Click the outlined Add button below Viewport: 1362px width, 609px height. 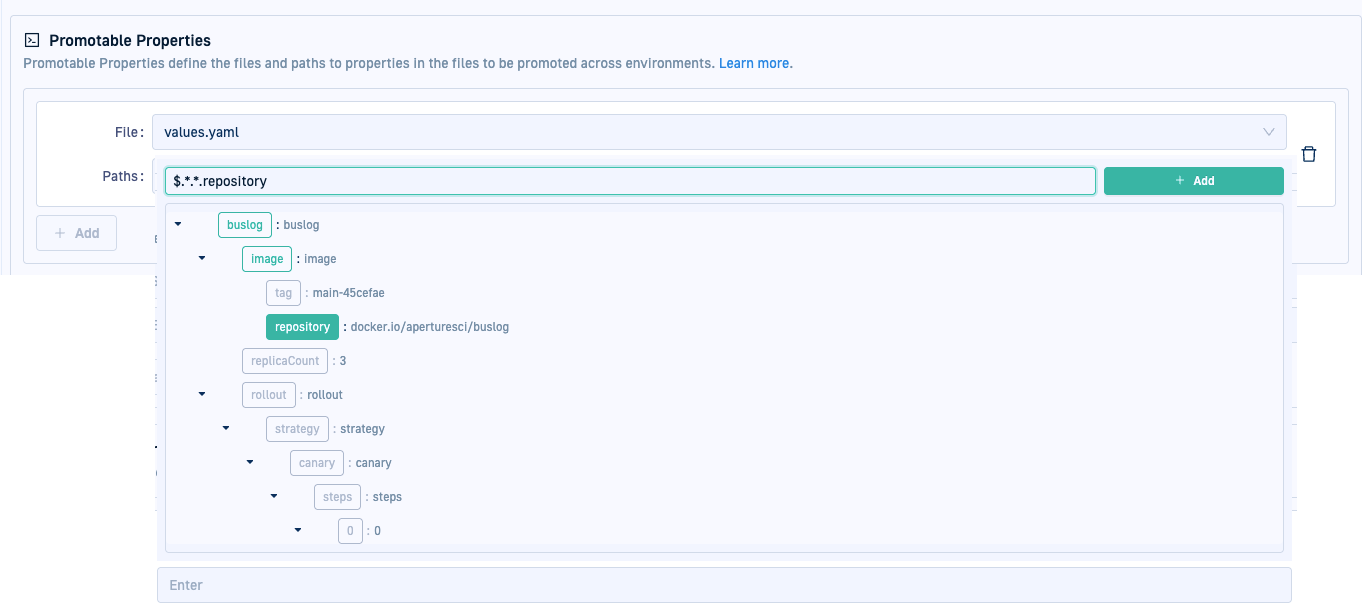point(76,233)
